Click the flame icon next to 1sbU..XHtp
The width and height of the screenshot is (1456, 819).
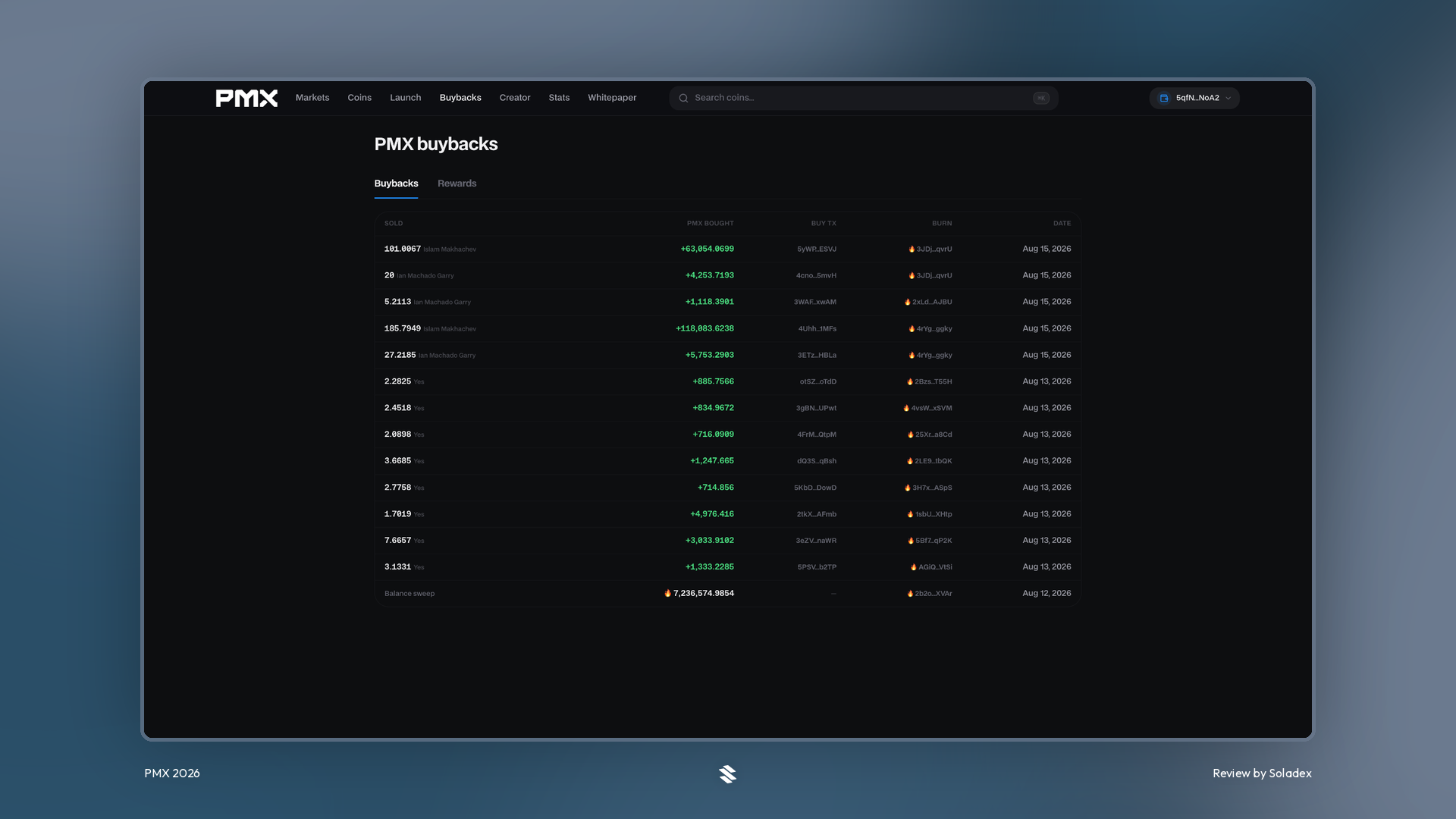[x=911, y=514]
